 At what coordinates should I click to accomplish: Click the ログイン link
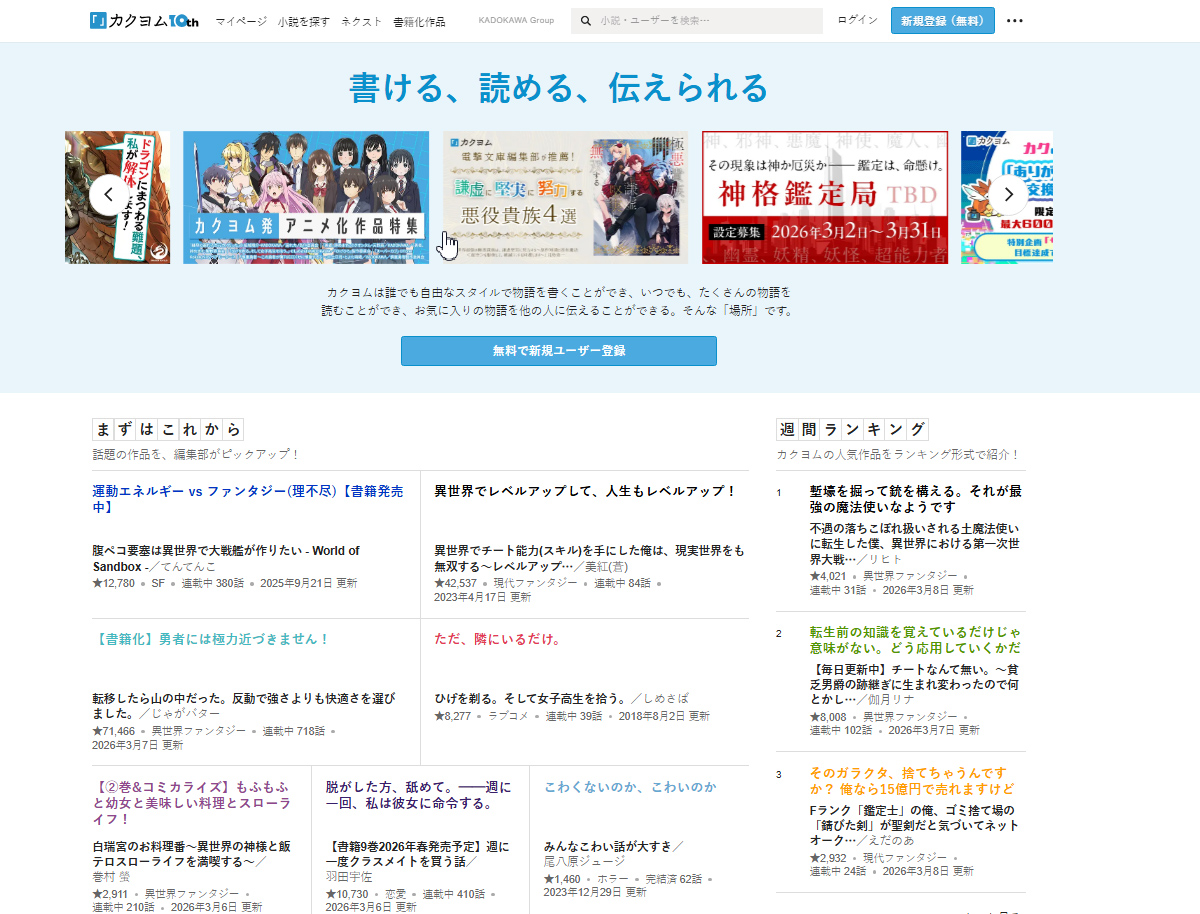(857, 20)
